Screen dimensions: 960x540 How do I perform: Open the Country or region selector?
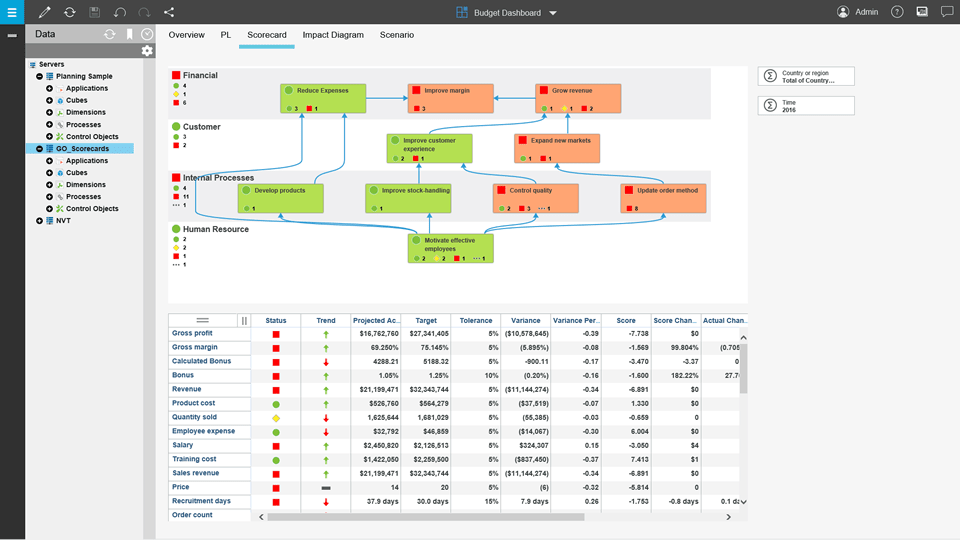pyautogui.click(x=806, y=77)
